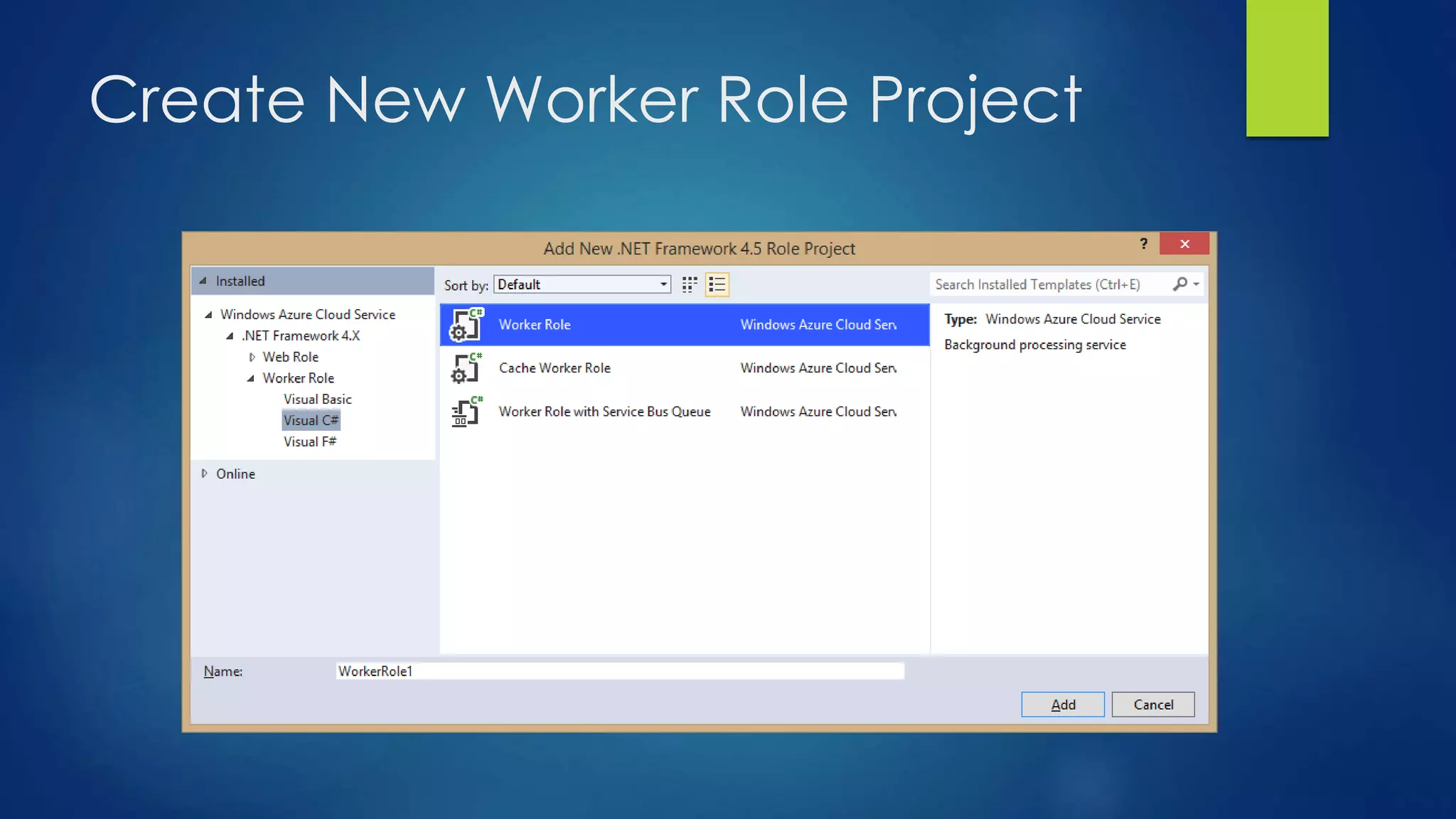Screen dimensions: 1456x819
Task: Collapse the Windows Azure Cloud Service node
Action: pos(208,315)
